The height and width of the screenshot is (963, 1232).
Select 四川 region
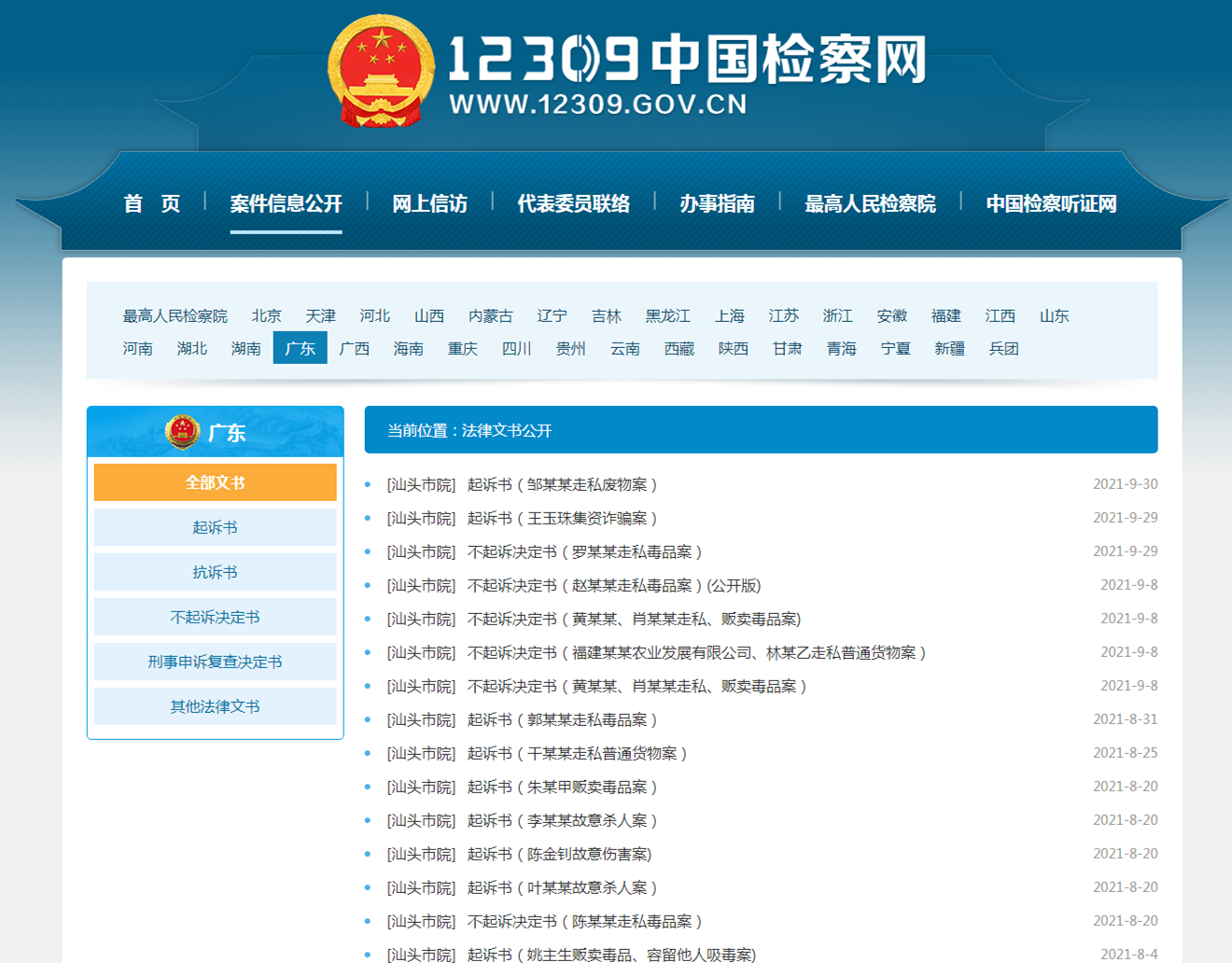[x=517, y=349]
